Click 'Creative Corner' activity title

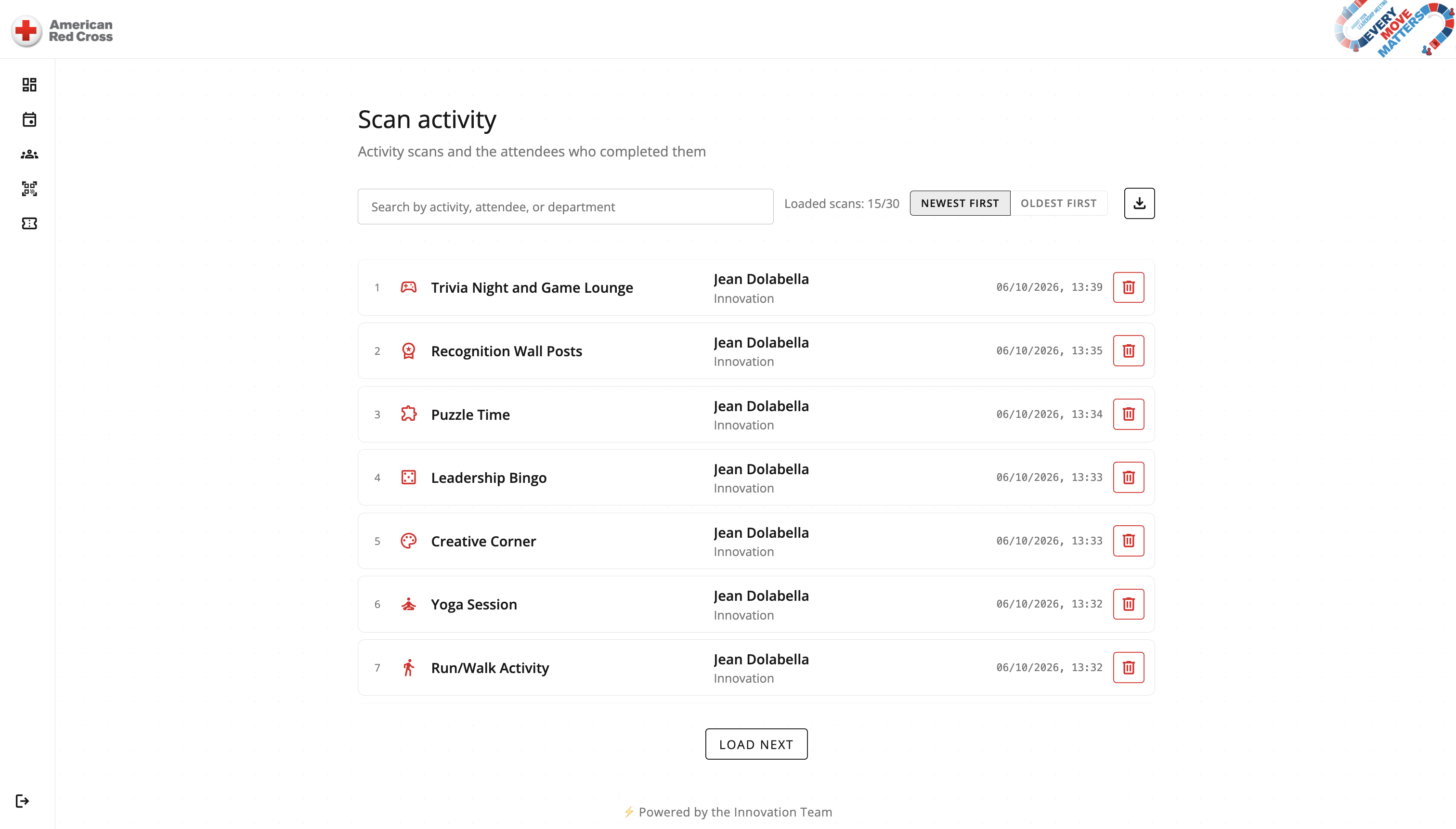pos(483,541)
